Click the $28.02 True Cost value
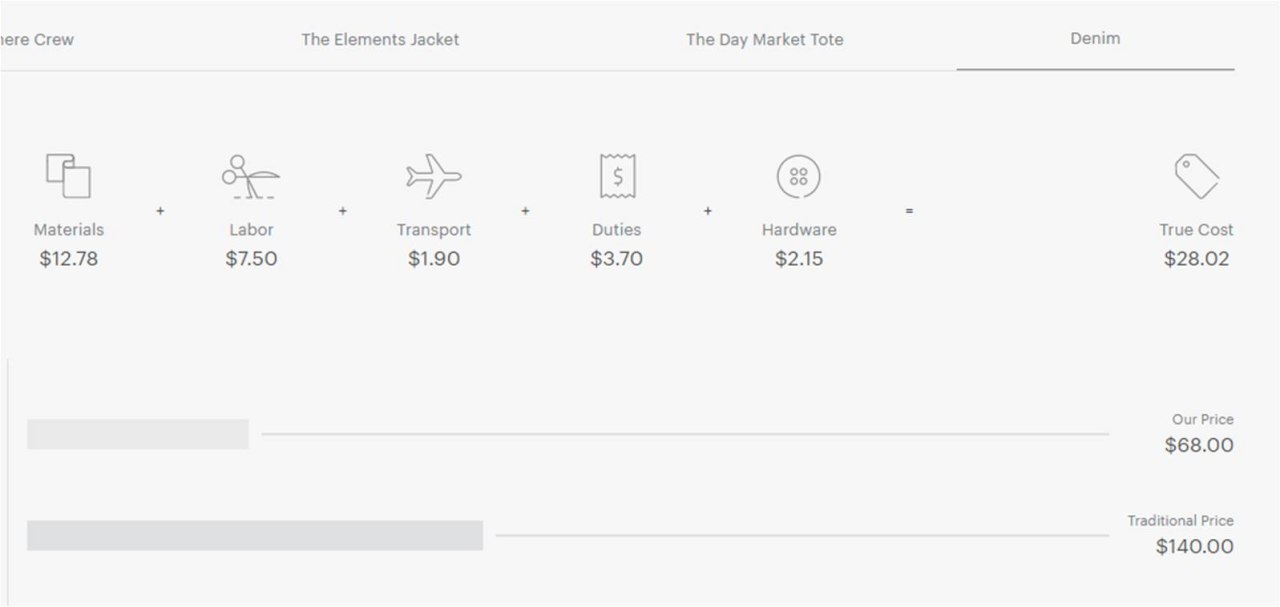Viewport: 1280px width, 607px height. click(x=1196, y=259)
